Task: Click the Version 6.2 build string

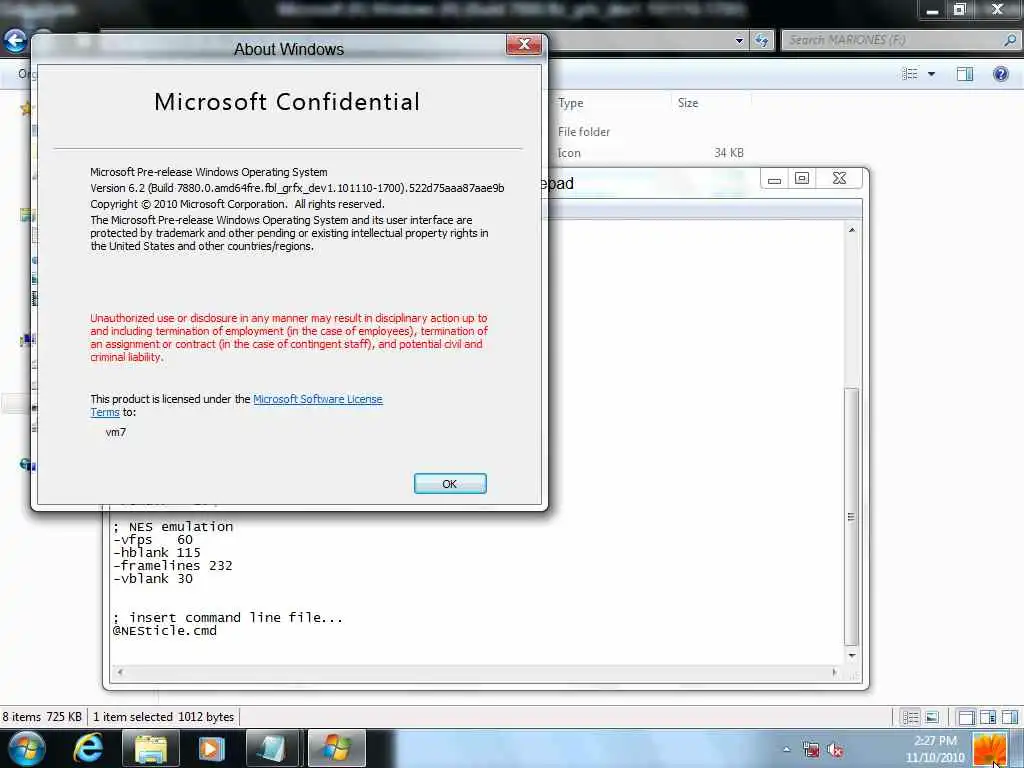Action: click(297, 188)
